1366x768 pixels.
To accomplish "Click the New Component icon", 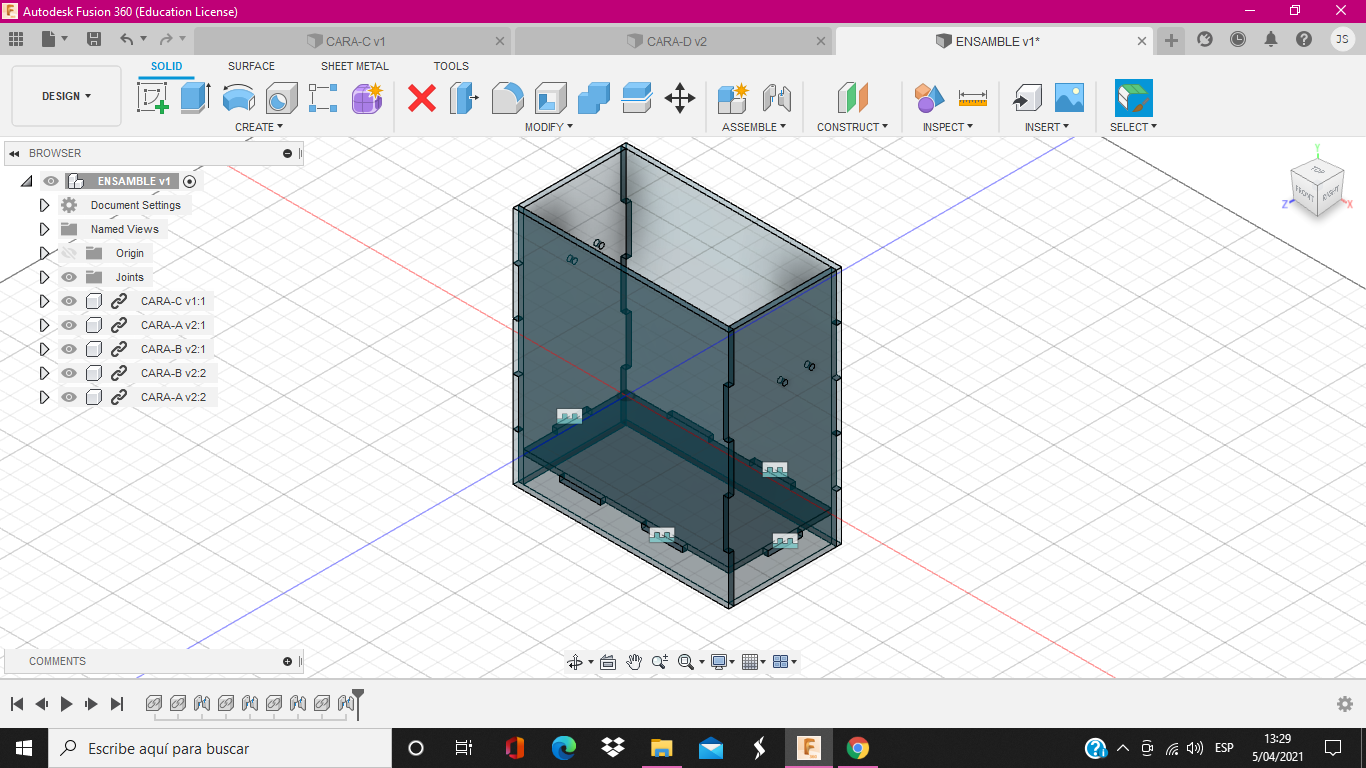I will pyautogui.click(x=733, y=98).
